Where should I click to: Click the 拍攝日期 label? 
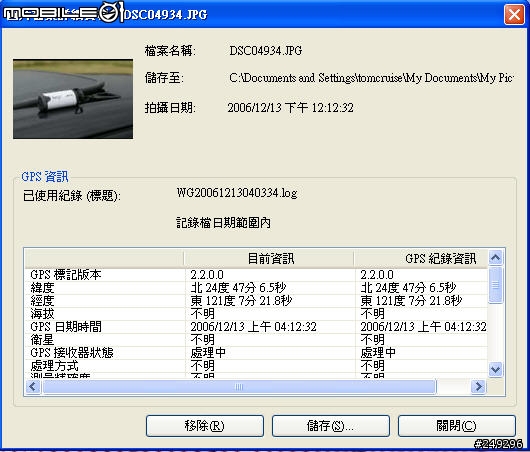[170, 108]
